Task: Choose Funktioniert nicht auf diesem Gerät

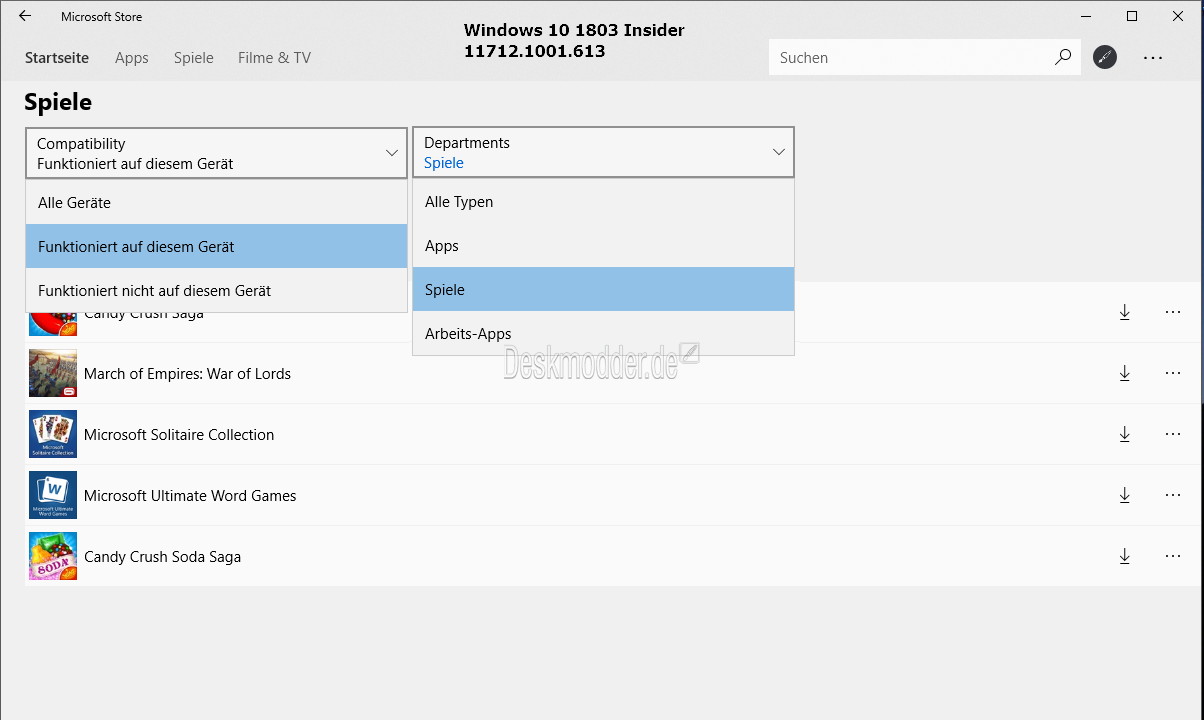Action: 216,290
